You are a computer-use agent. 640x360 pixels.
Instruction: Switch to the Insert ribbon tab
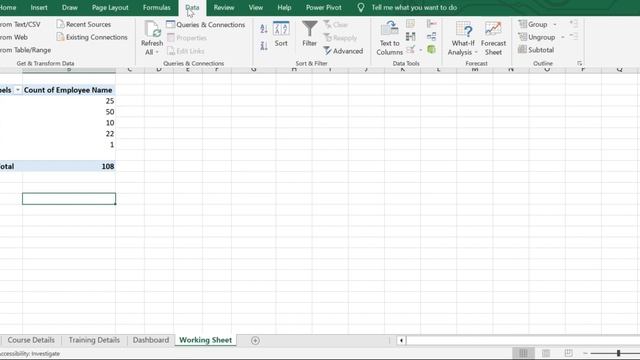pos(39,7)
